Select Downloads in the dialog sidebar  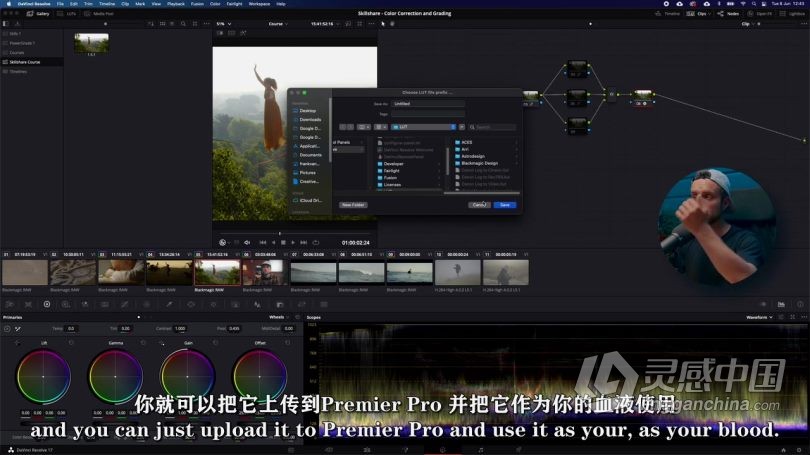point(309,119)
